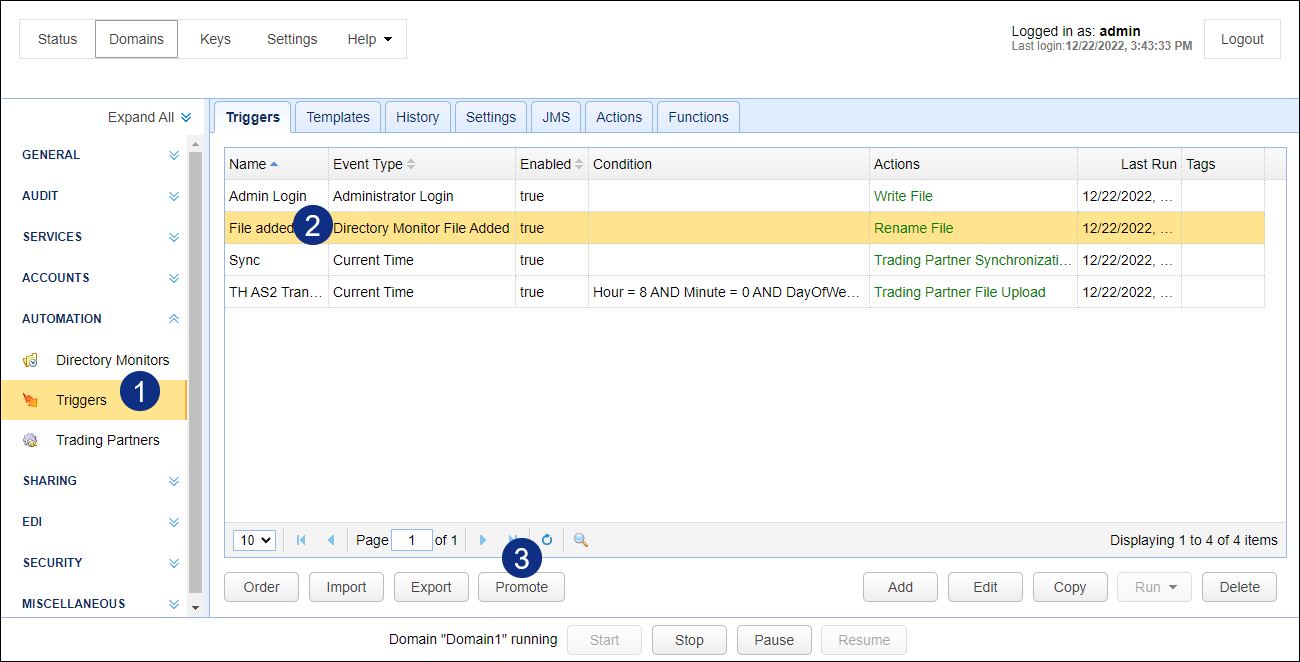Expand the SERVICES section

coord(174,237)
